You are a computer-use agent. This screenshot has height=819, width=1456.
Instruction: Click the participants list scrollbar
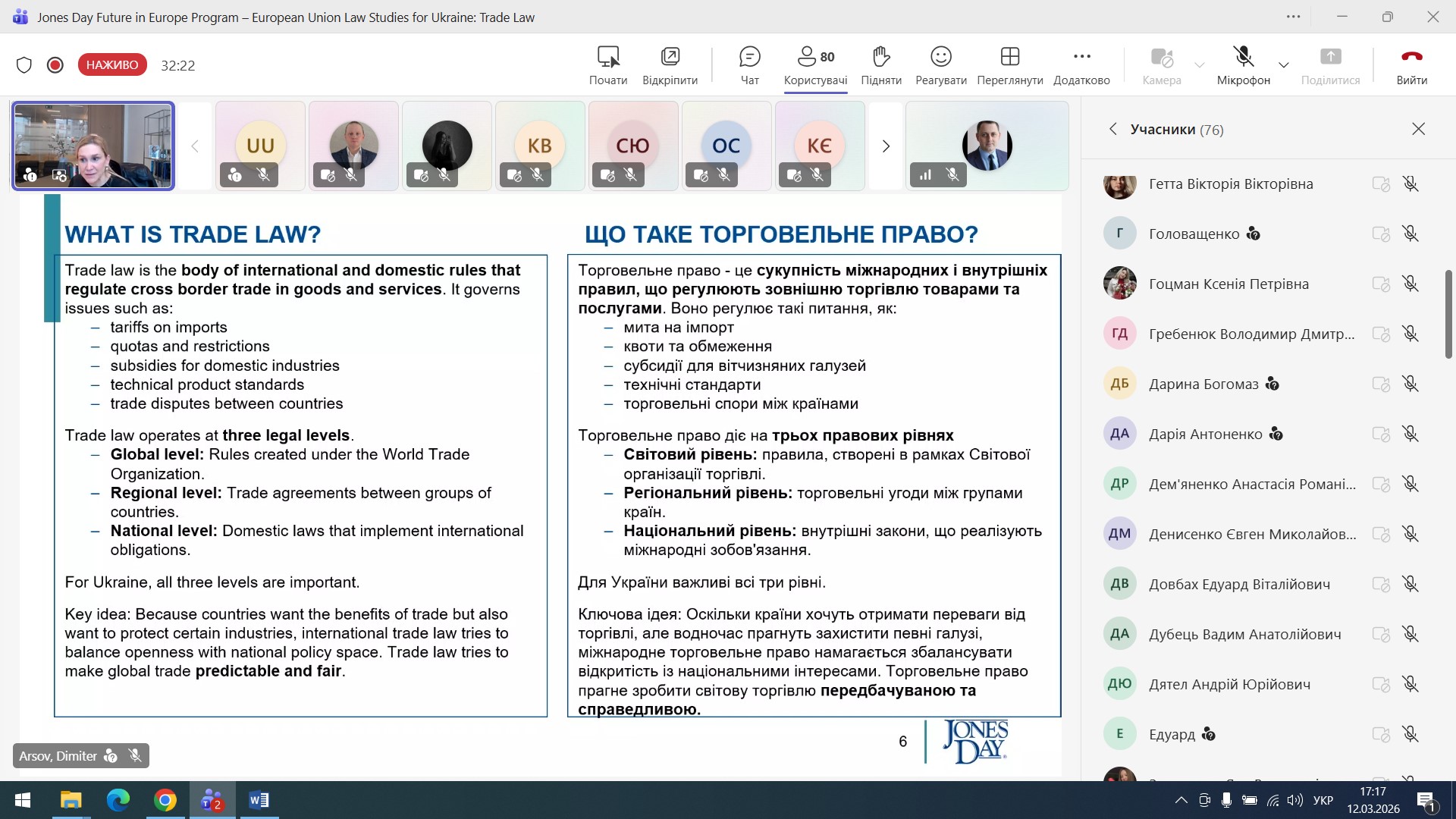coord(1448,315)
